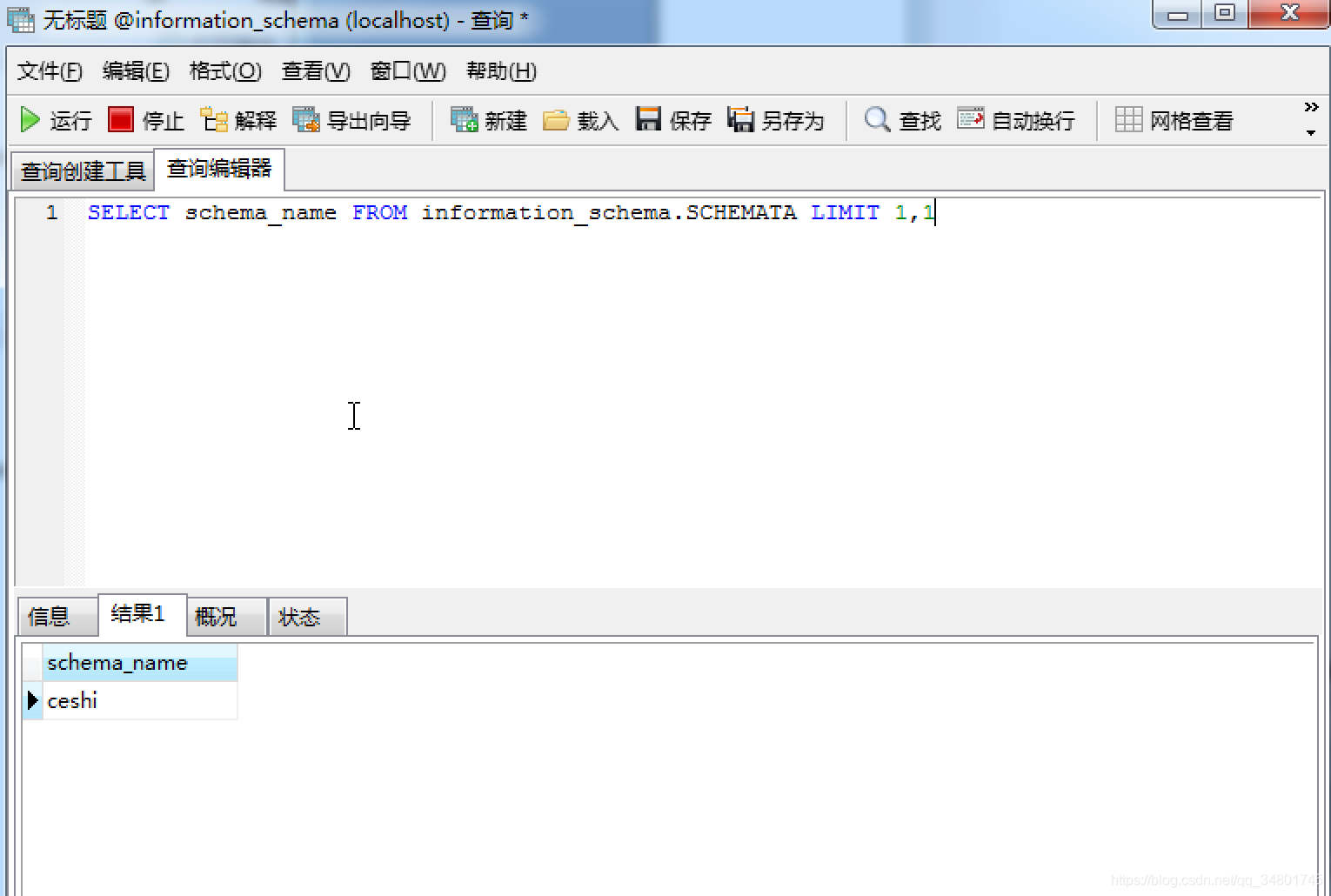Screen dimensions: 1331x896
Task: Open the 格式(O) menu
Action: coord(225,71)
